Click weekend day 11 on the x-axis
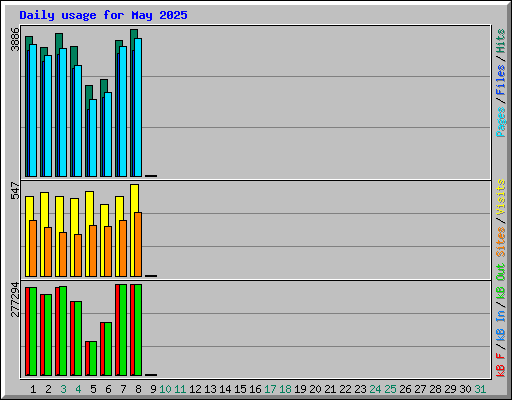 point(180,389)
